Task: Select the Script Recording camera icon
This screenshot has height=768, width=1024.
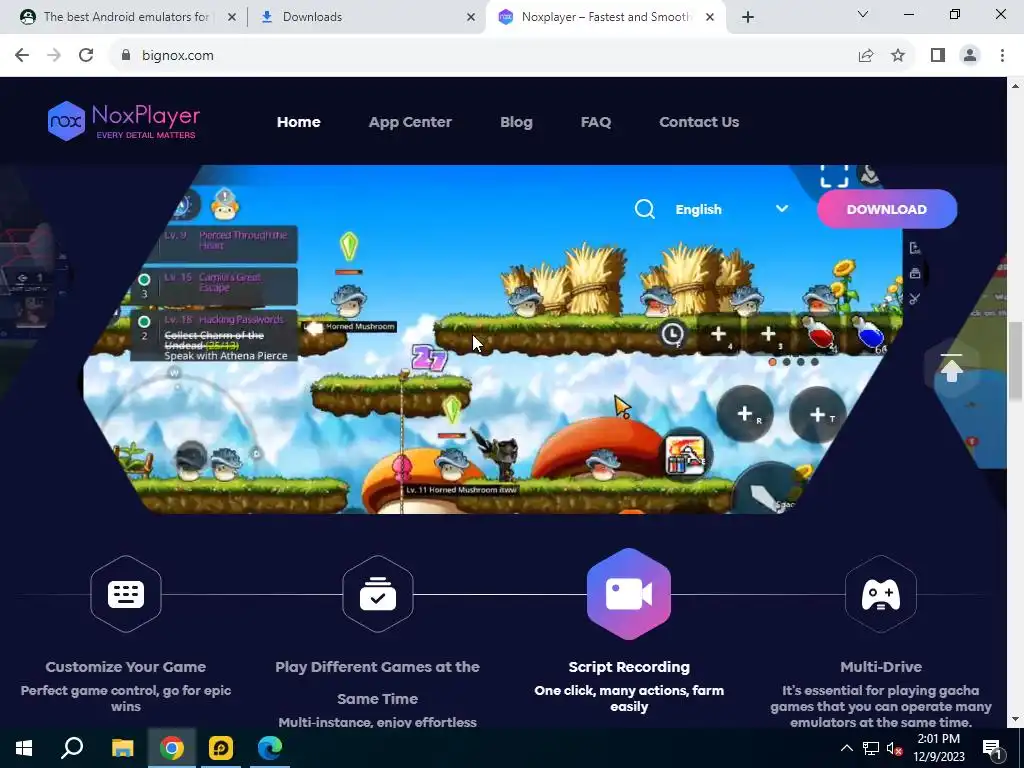Action: tap(629, 594)
